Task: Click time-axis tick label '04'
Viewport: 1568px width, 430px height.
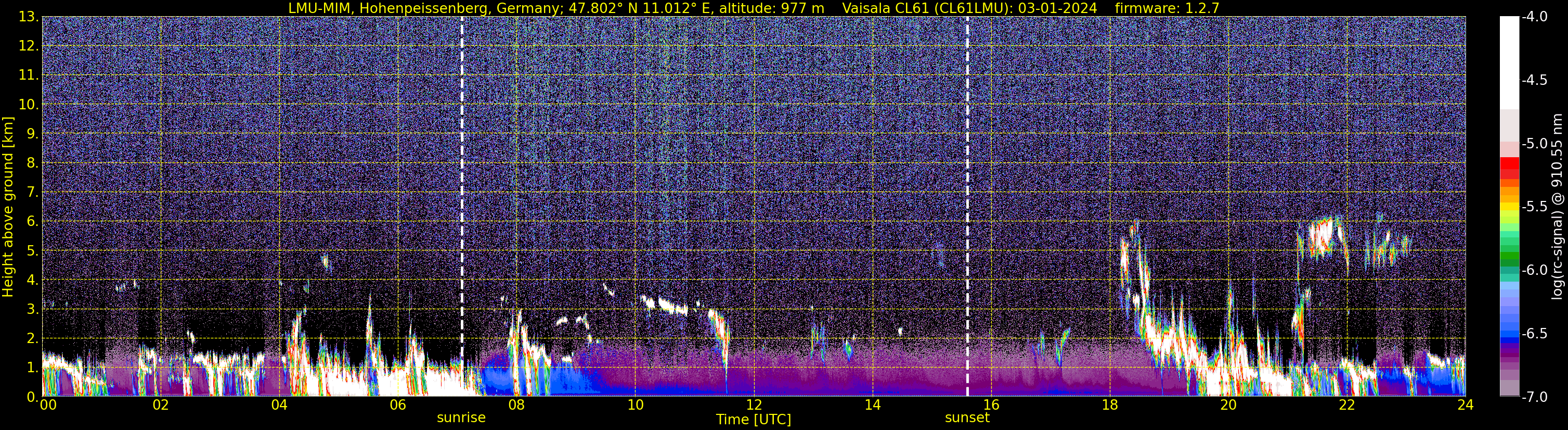Action: pyautogui.click(x=279, y=405)
